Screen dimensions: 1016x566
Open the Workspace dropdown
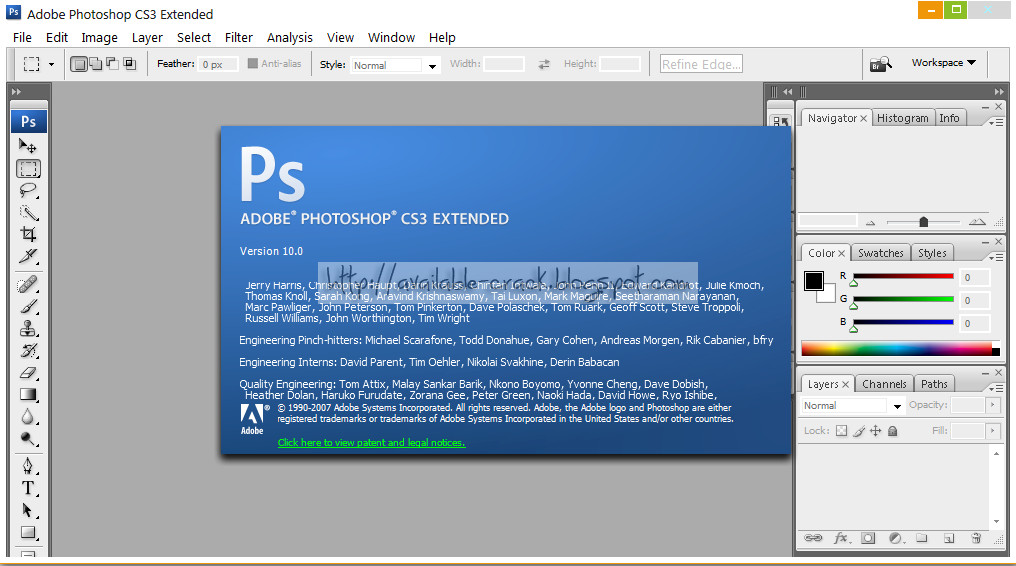943,63
